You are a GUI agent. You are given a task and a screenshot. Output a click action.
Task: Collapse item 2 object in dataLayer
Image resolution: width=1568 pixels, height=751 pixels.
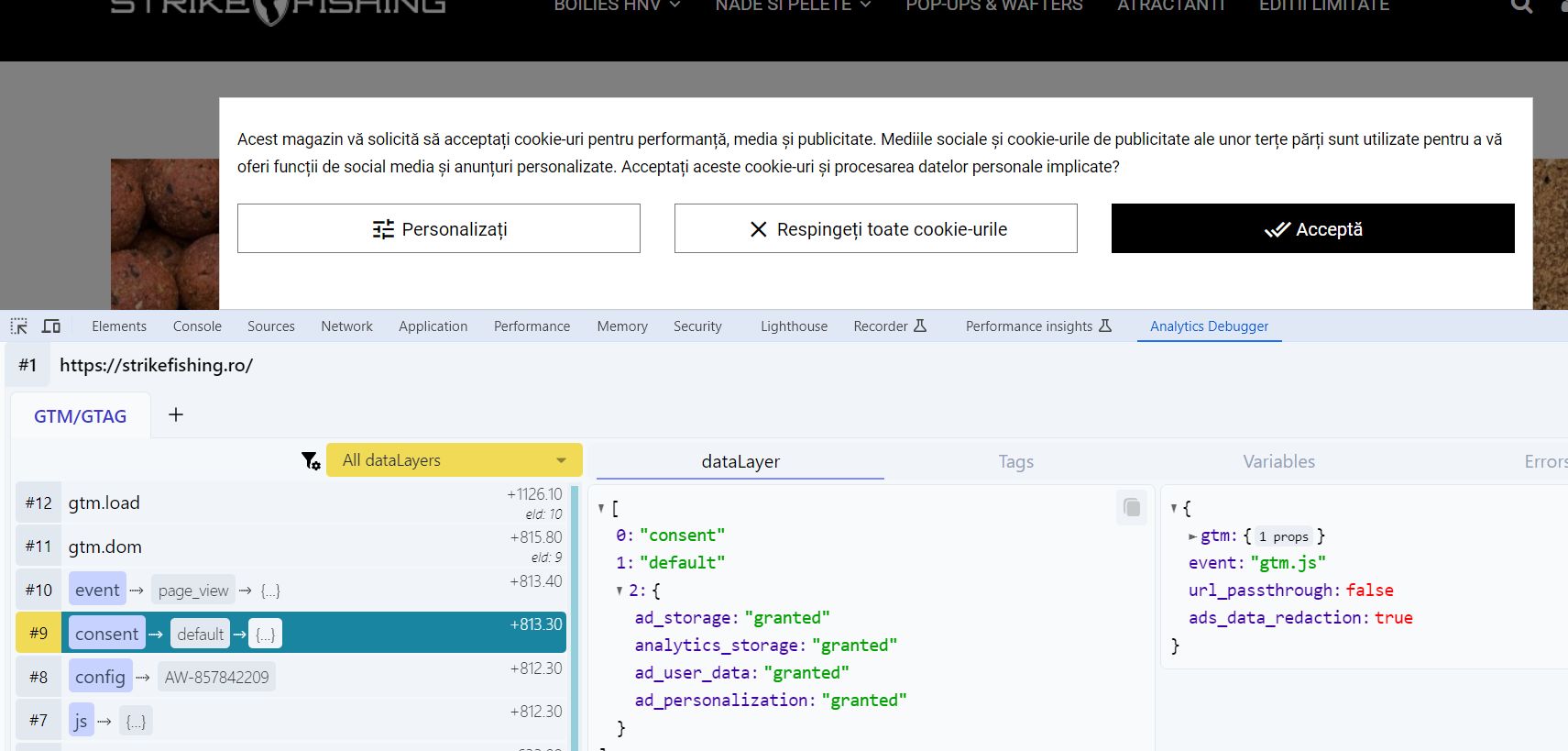click(620, 591)
